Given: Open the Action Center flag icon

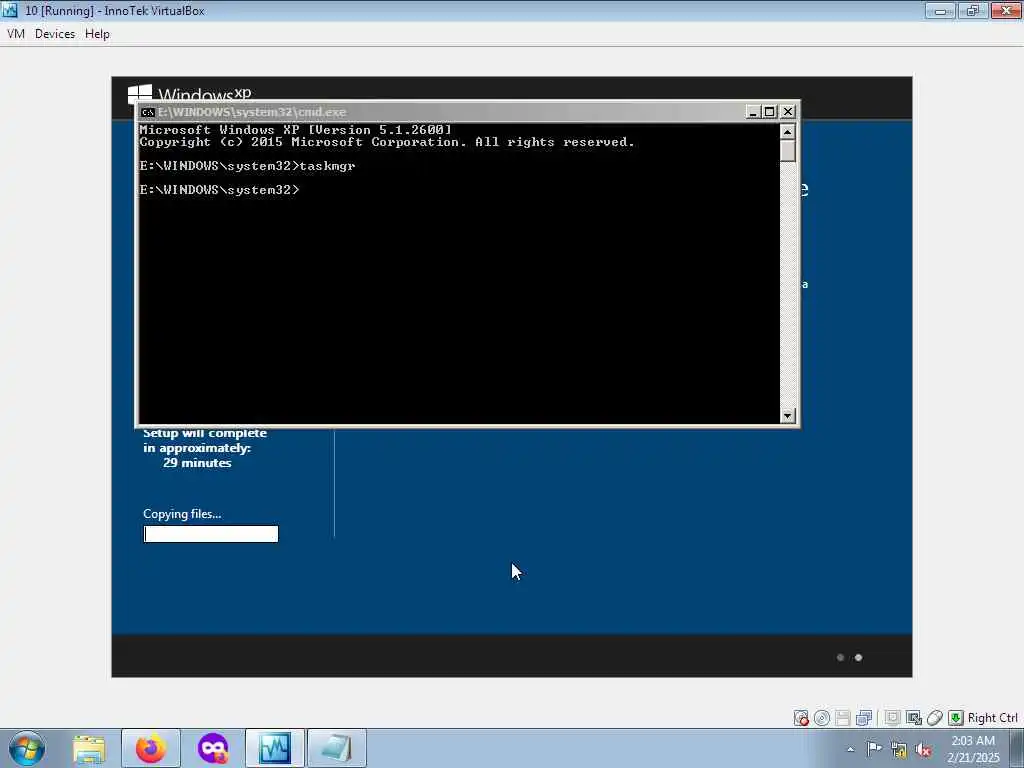Looking at the screenshot, I should (x=873, y=748).
